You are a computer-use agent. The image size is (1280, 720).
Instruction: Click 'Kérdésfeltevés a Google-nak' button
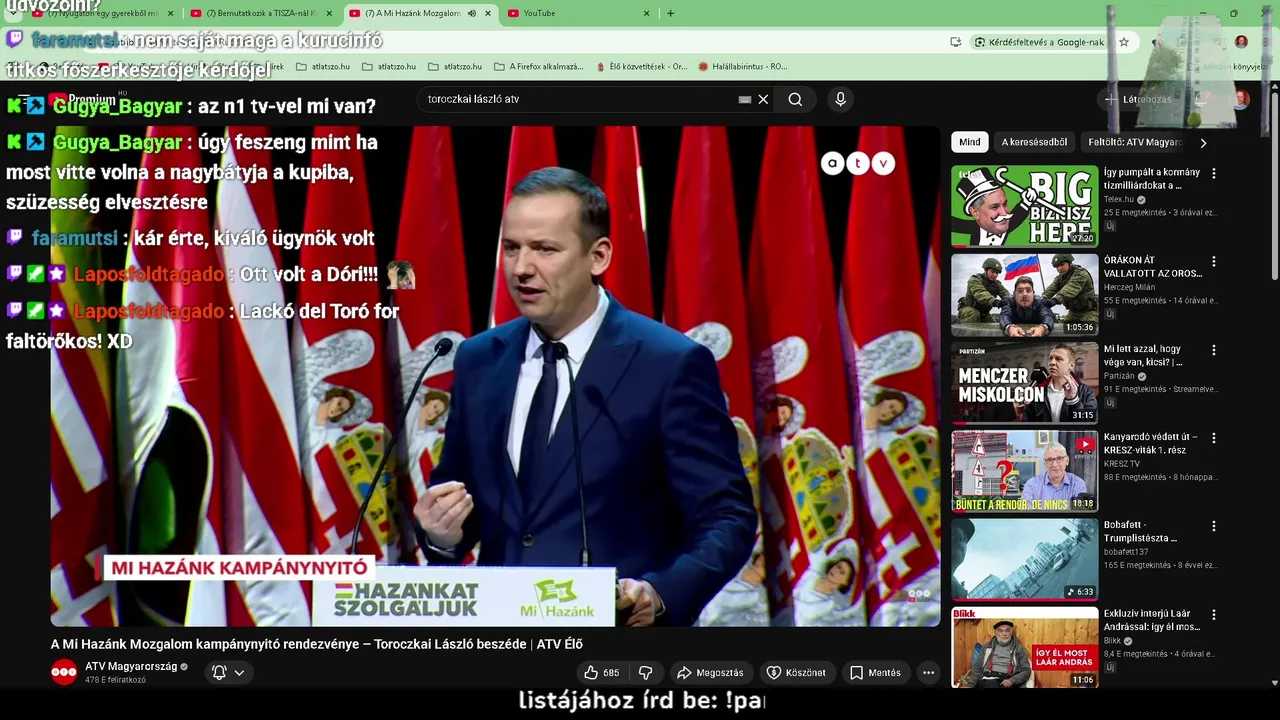[1038, 42]
